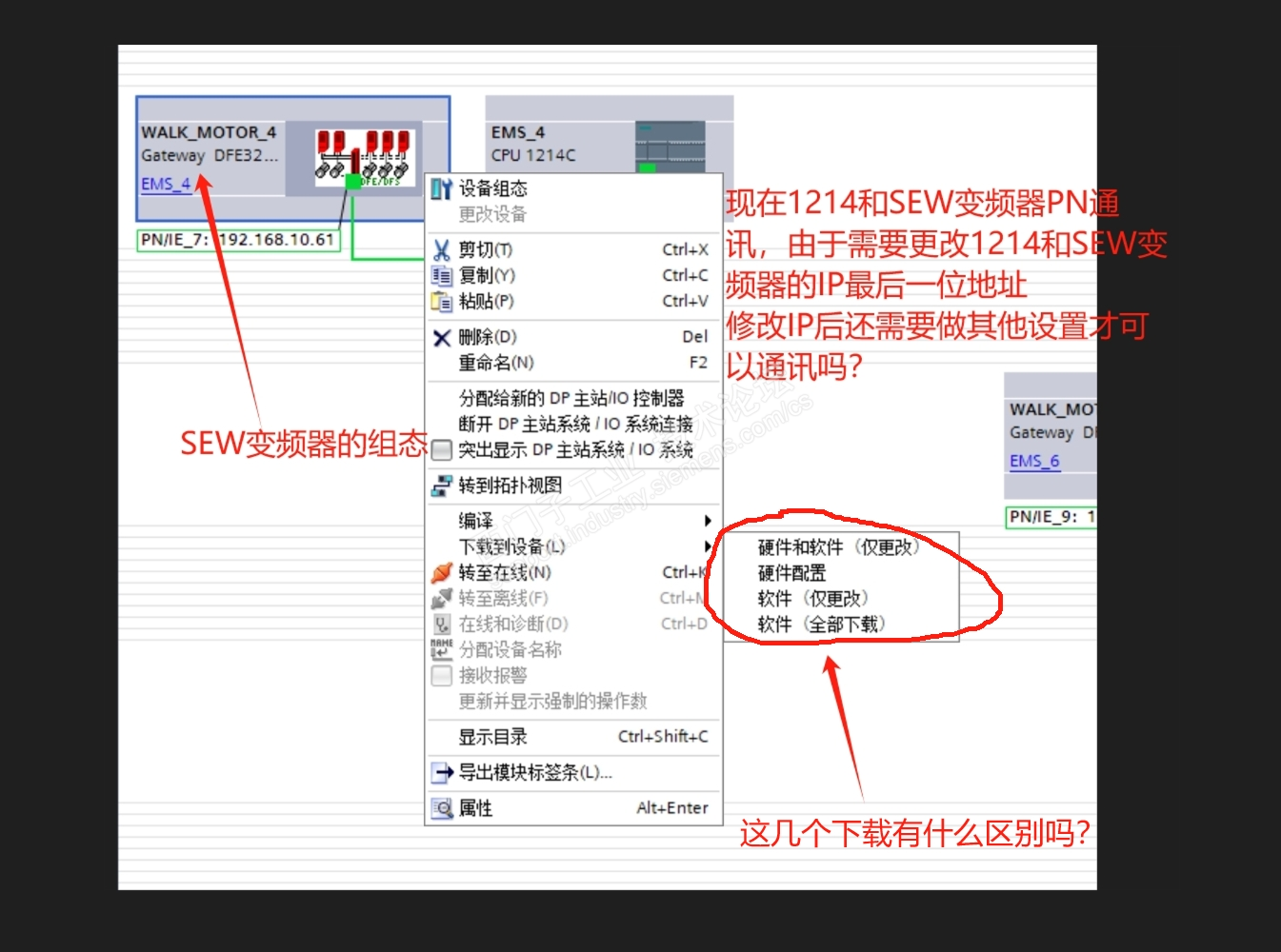The width and height of the screenshot is (1281, 952).
Task: Select 分配给新的 DP 主站/IO 控制器
Action: point(571,399)
